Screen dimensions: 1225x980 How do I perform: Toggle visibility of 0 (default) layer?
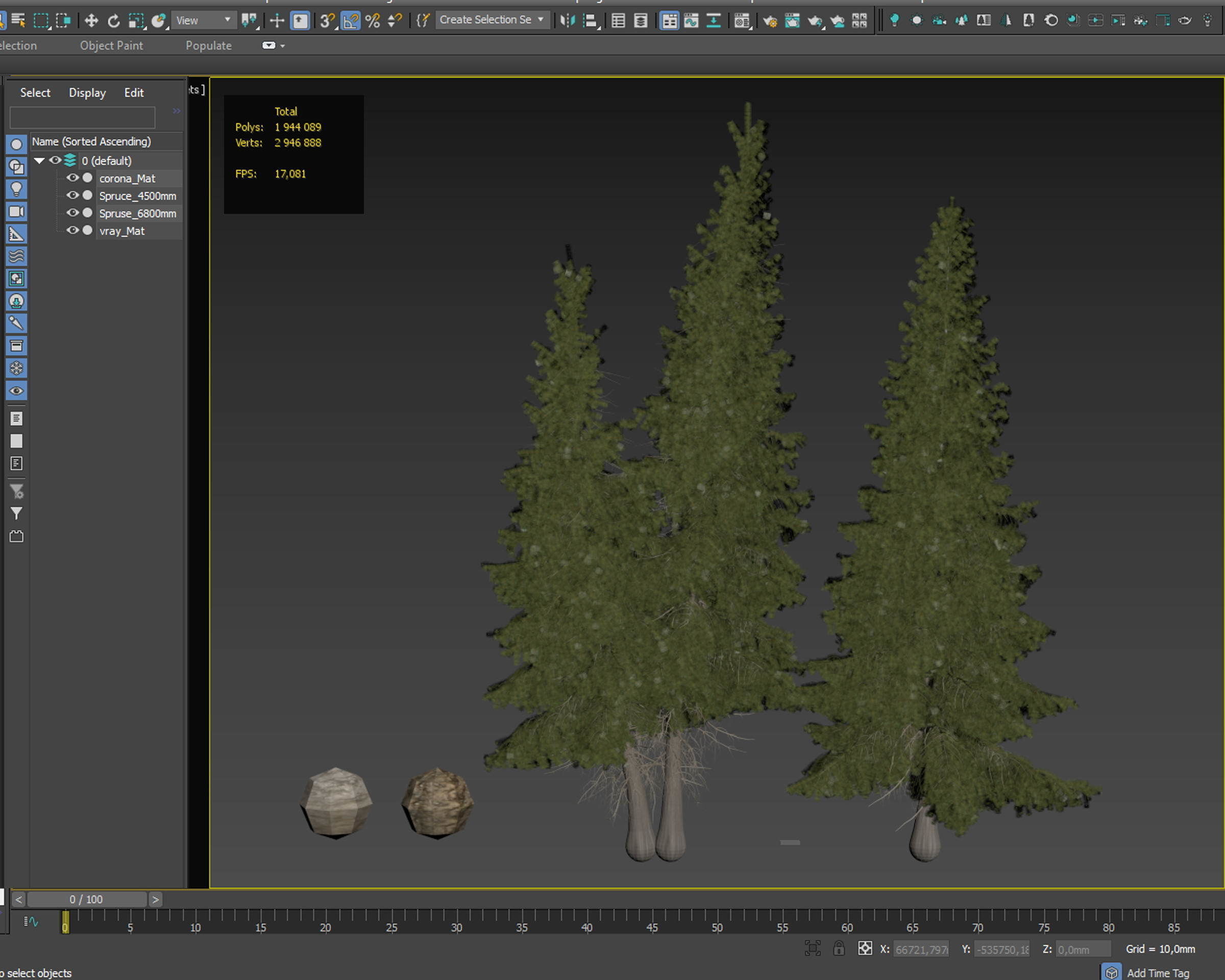click(x=55, y=160)
